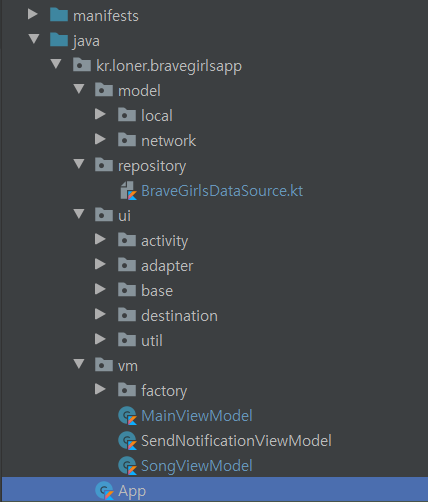Viewport: 428px width, 502px height.
Task: Select the destination package label
Action: pos(179,316)
